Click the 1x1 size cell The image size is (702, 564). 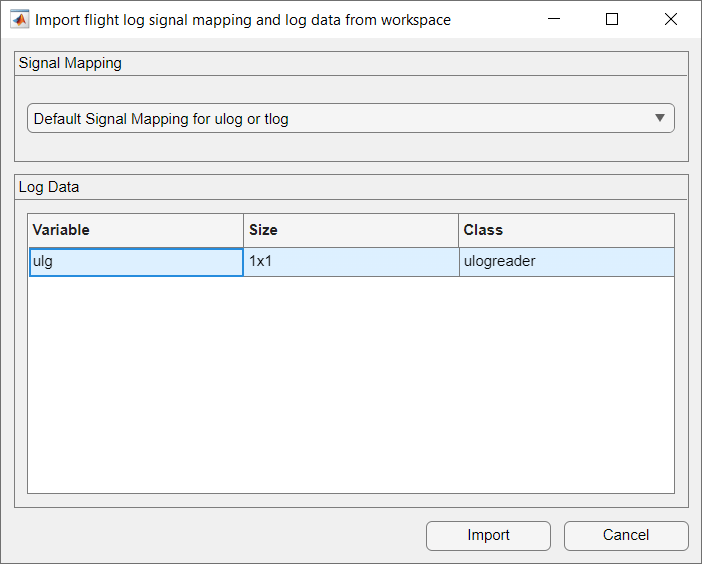(x=351, y=262)
